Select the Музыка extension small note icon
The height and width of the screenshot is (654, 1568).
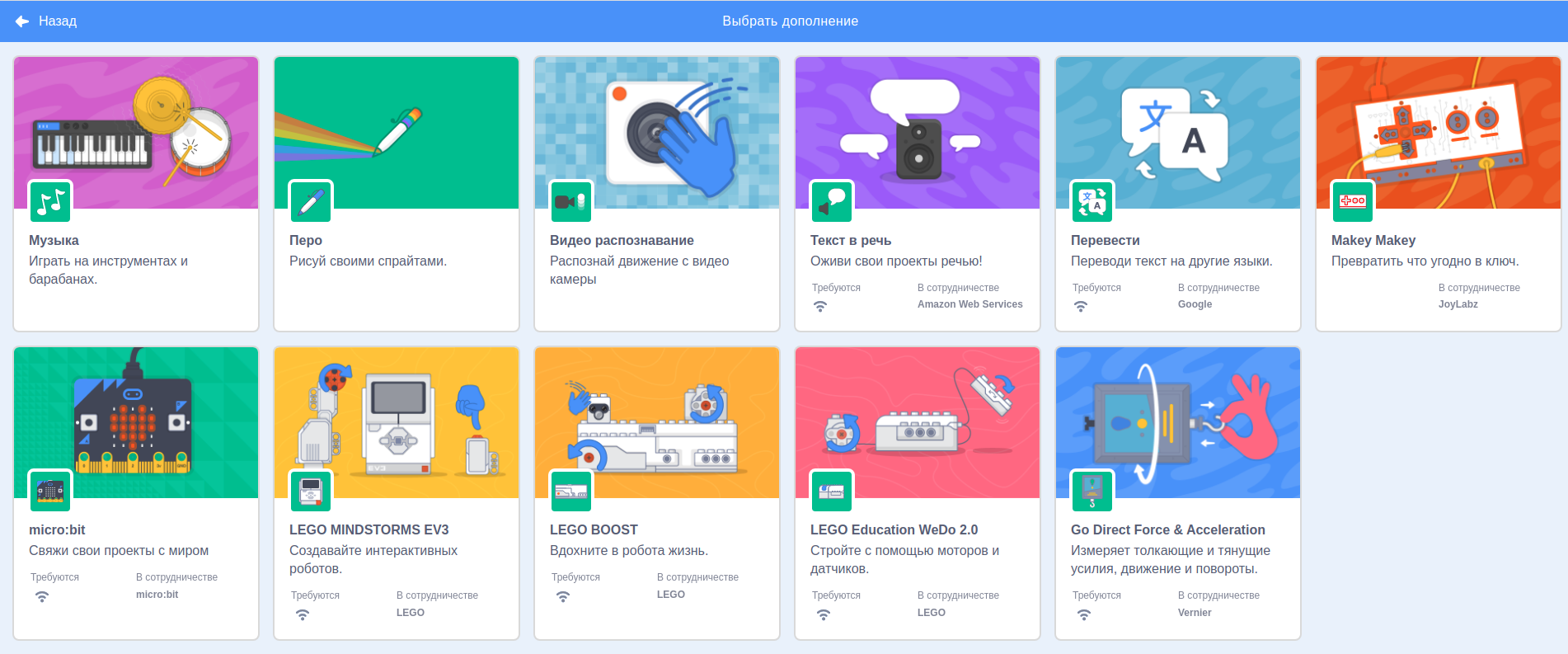[x=50, y=201]
